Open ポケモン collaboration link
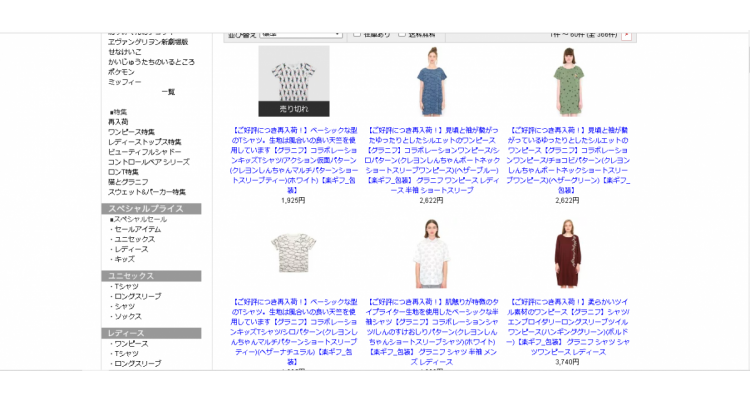 click(121, 72)
